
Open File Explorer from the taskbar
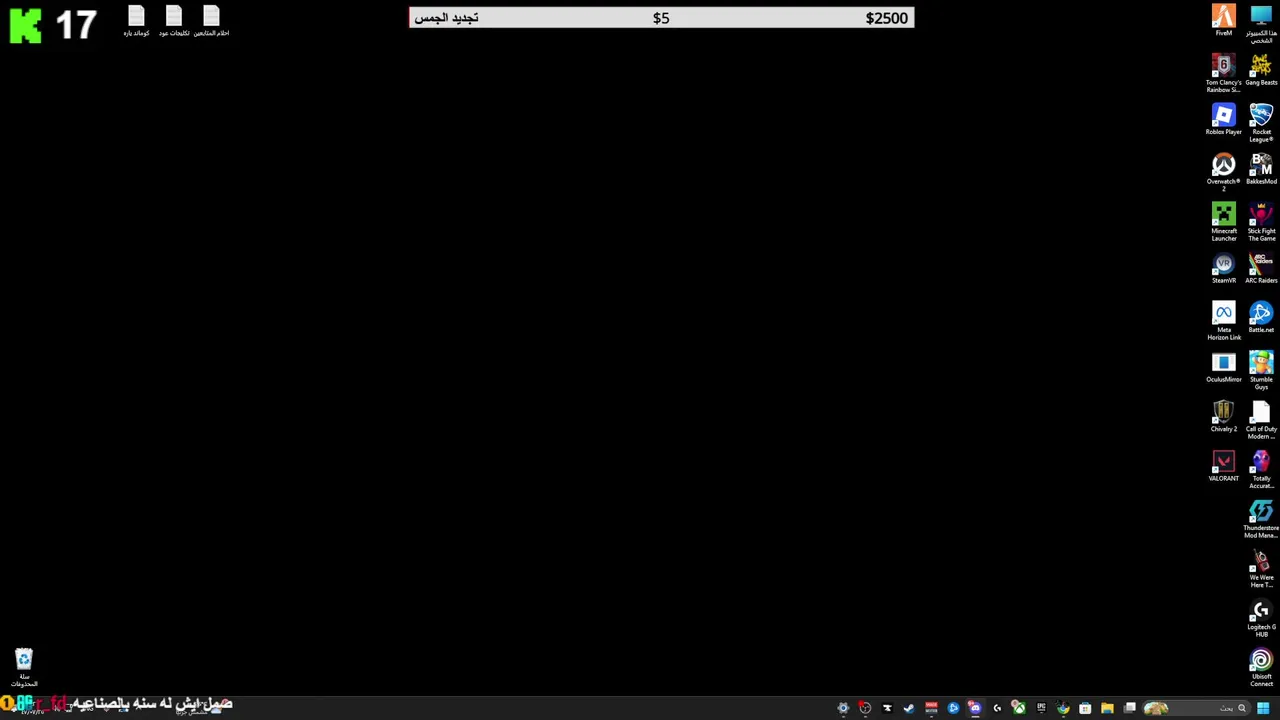coord(1107,708)
